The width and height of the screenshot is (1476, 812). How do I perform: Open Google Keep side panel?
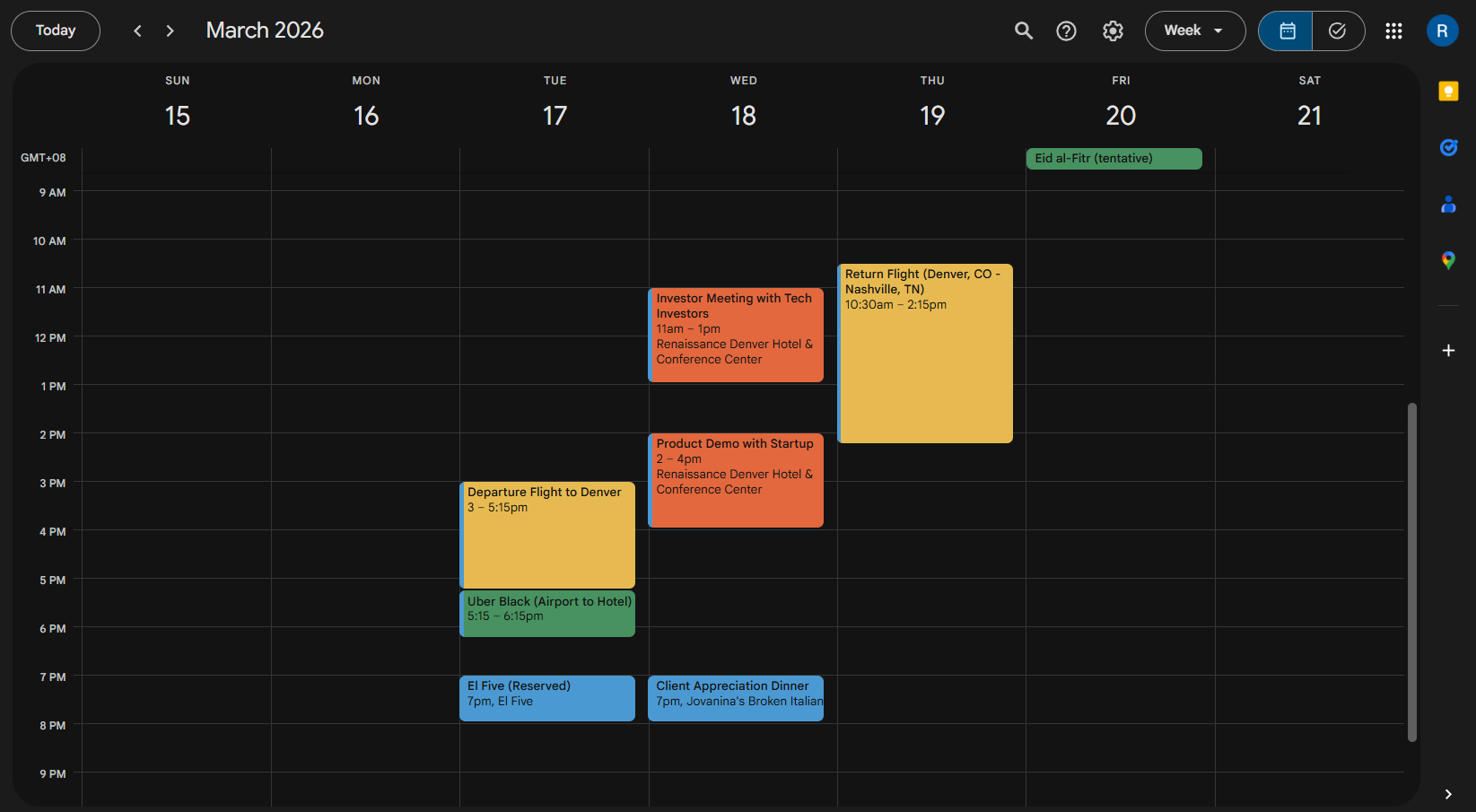1448,92
